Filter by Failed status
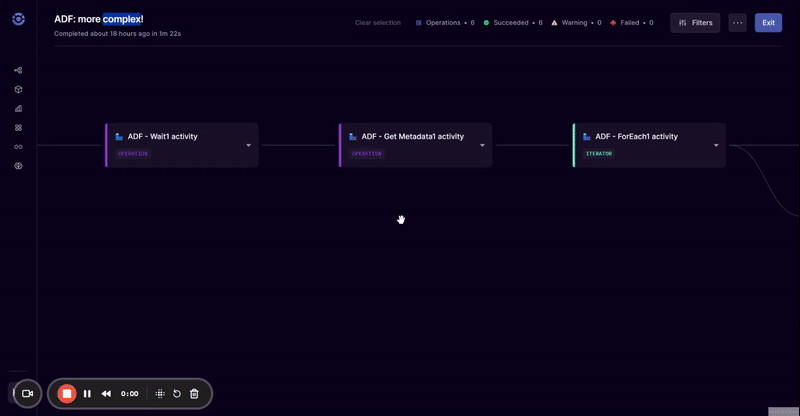800x416 pixels. pos(632,23)
